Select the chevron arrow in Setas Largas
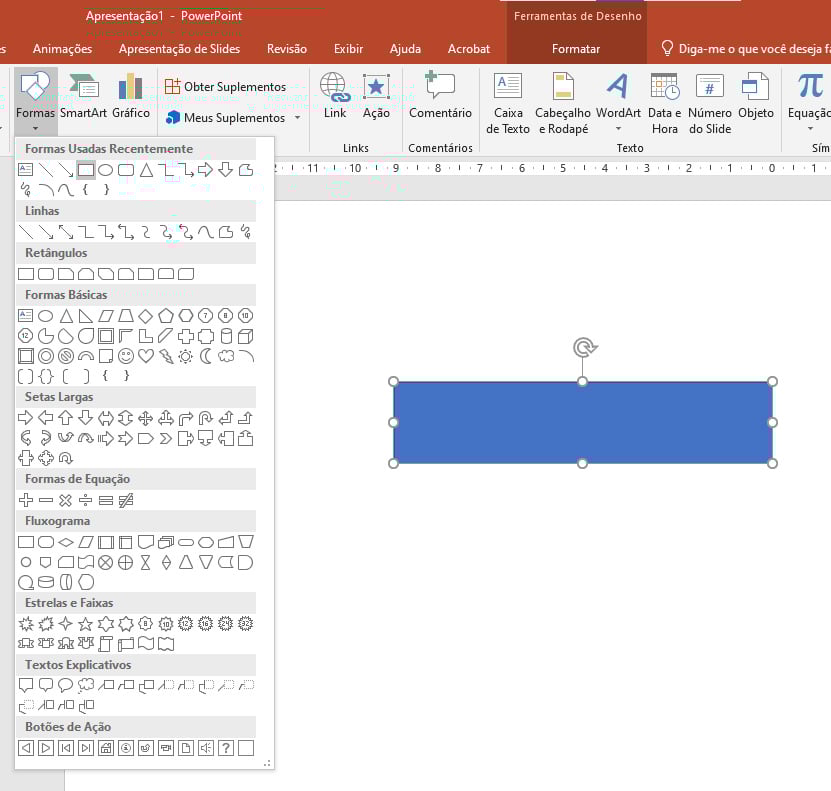Image resolution: width=831 pixels, height=791 pixels. pos(165,438)
